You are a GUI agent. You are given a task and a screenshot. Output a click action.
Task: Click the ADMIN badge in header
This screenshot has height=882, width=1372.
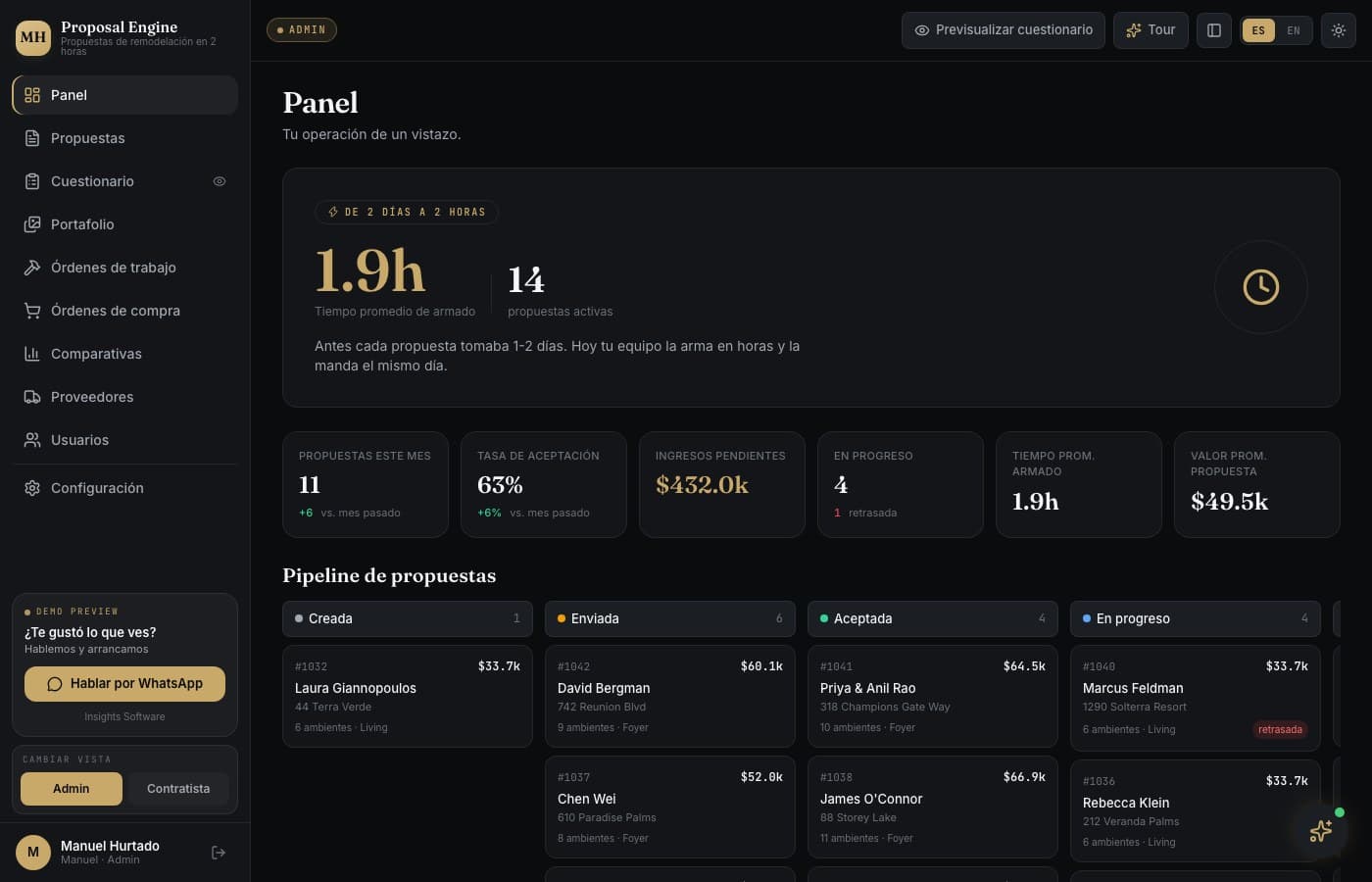302,30
